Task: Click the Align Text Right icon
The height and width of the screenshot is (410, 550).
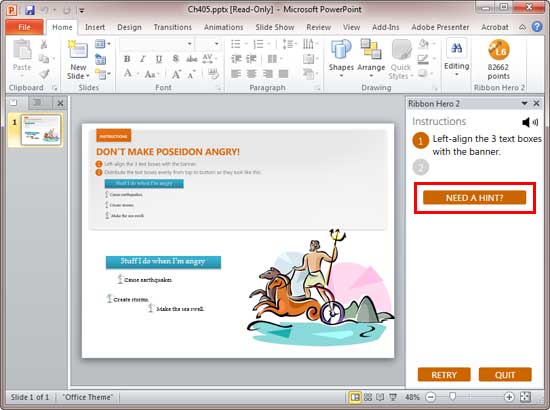Action: point(267,74)
